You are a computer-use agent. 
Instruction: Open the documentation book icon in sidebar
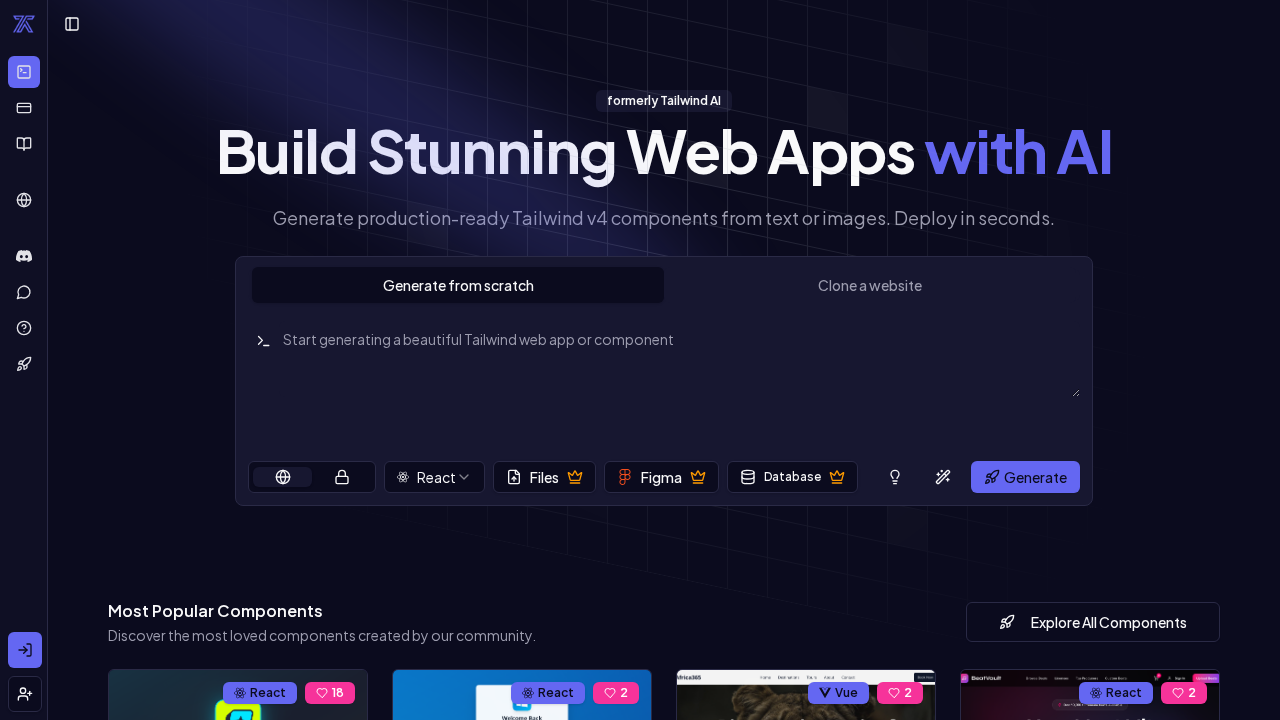(x=23, y=144)
